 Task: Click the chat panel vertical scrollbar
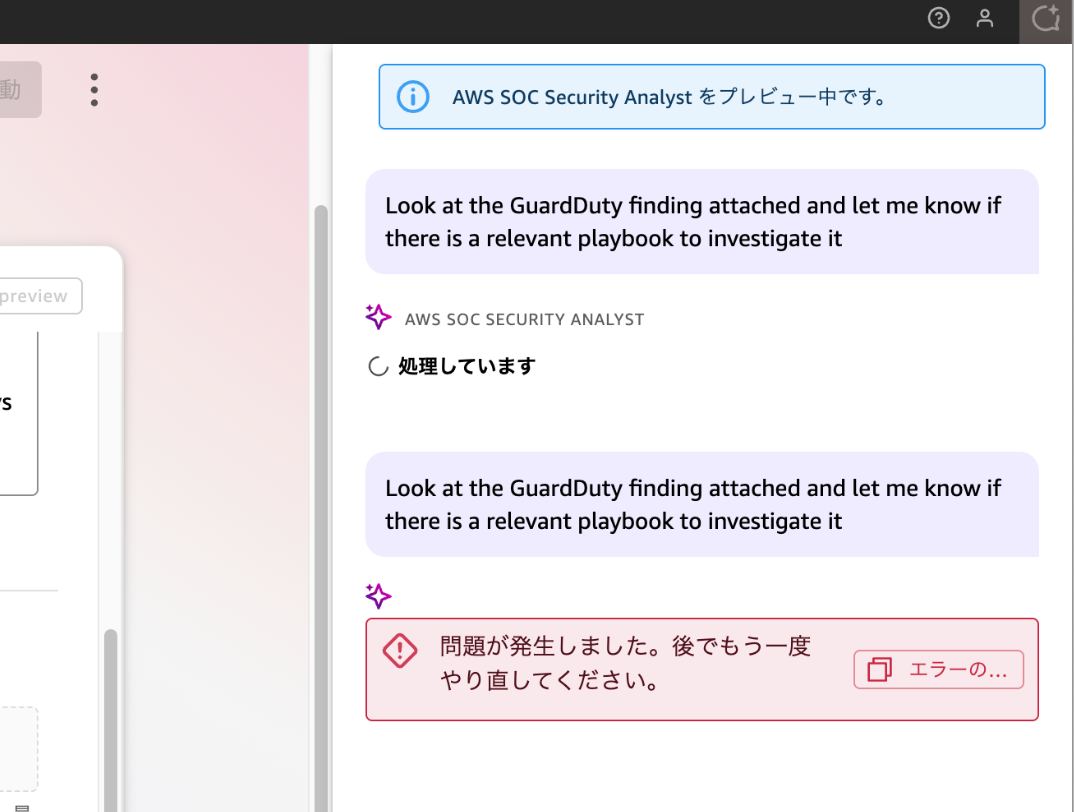point(321,507)
